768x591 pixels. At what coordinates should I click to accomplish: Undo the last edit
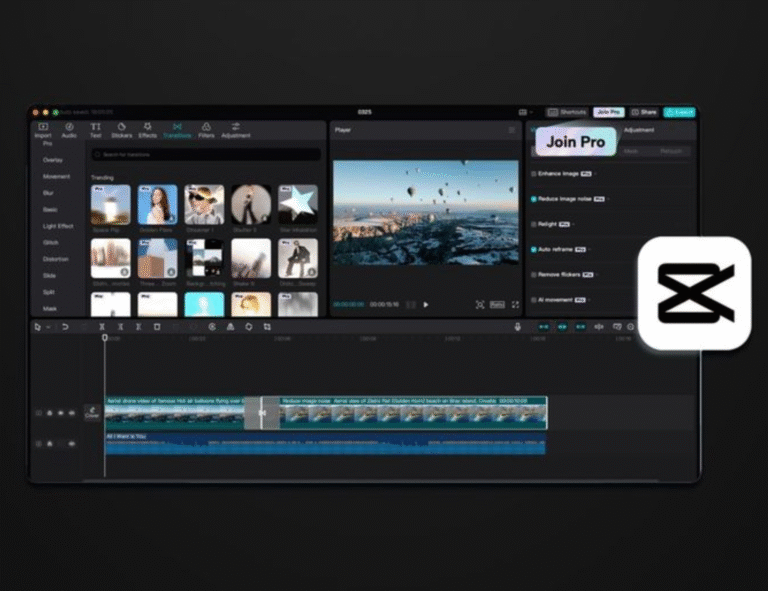point(65,327)
